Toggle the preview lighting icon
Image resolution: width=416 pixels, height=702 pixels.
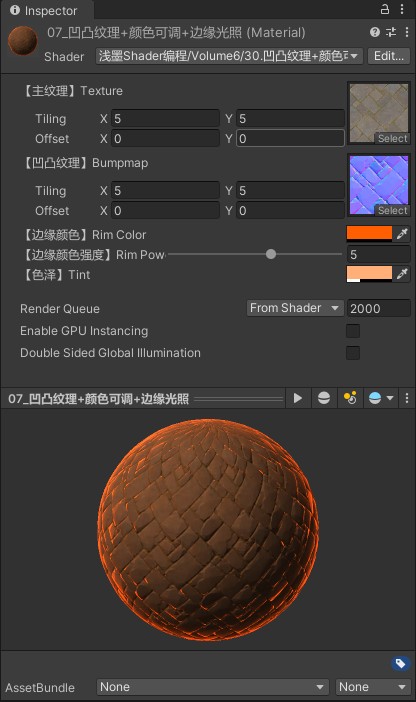pyautogui.click(x=350, y=398)
